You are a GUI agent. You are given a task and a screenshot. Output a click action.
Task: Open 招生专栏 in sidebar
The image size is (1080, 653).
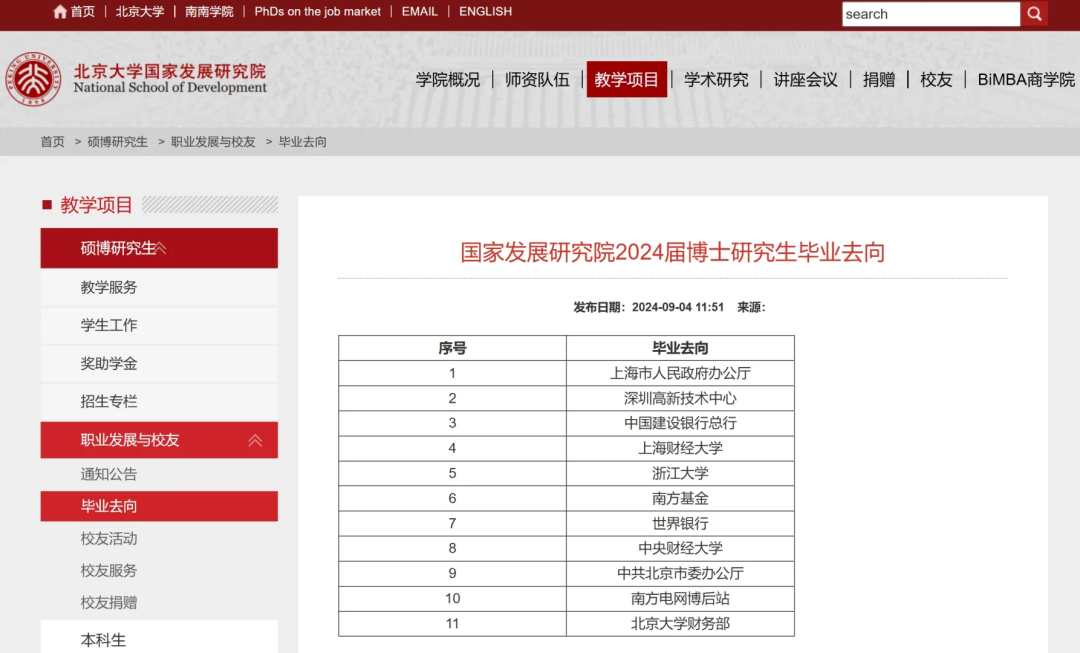click(x=159, y=402)
